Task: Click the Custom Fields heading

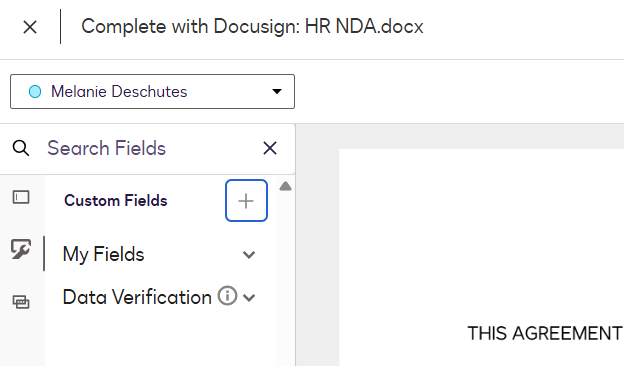Action: point(116,201)
